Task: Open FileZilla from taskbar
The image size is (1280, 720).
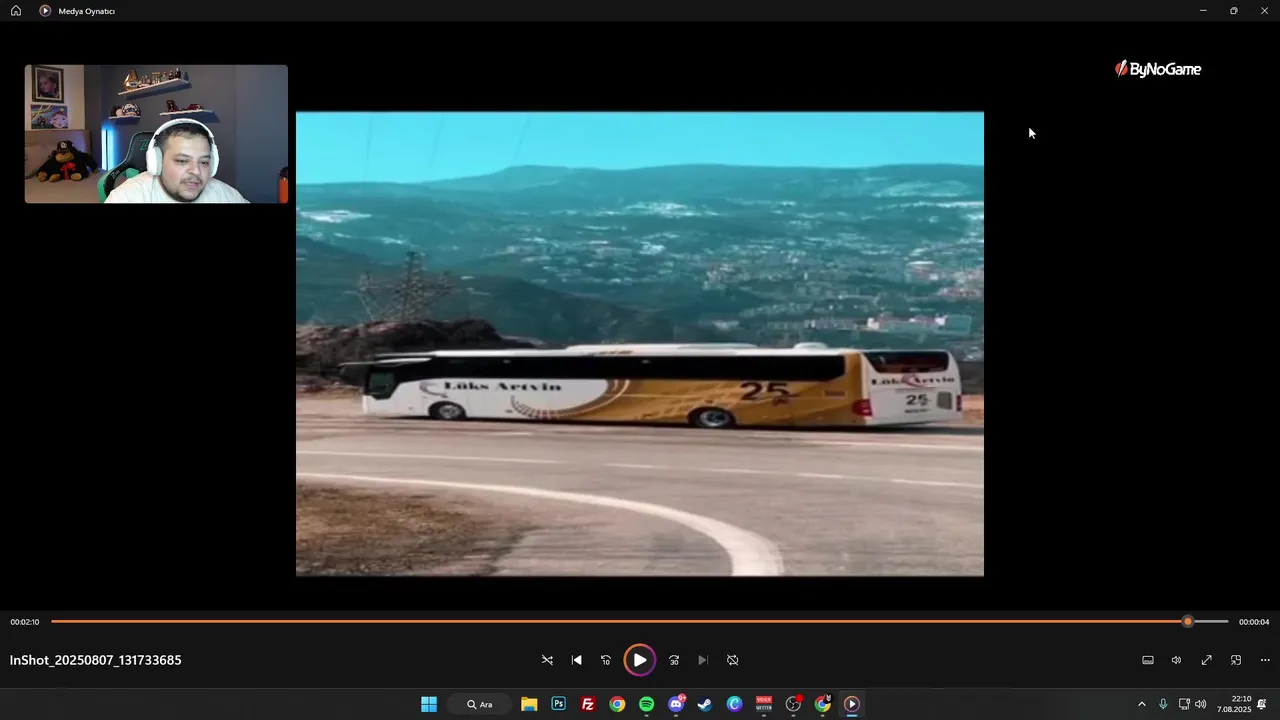Action: [x=588, y=704]
